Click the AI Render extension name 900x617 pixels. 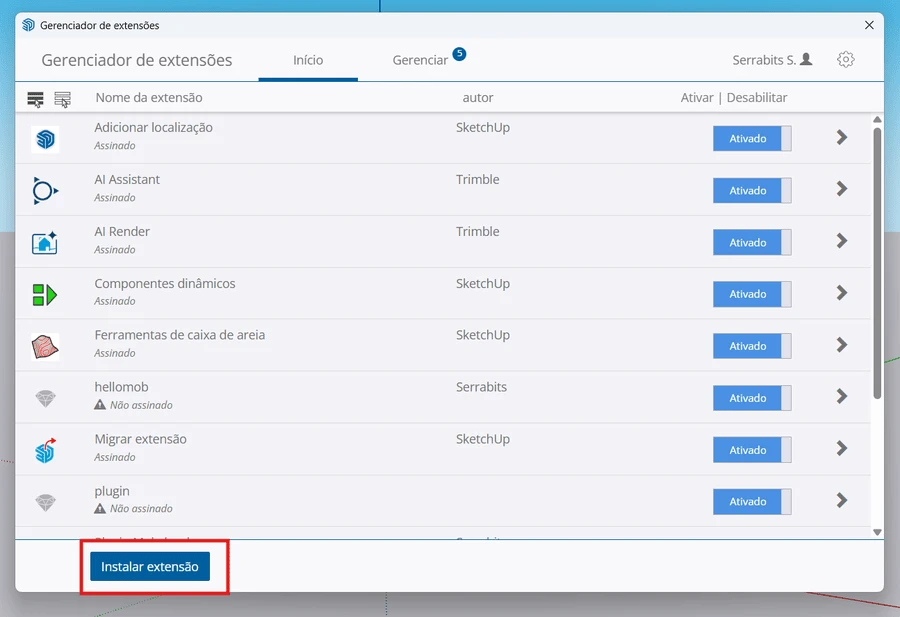click(122, 231)
